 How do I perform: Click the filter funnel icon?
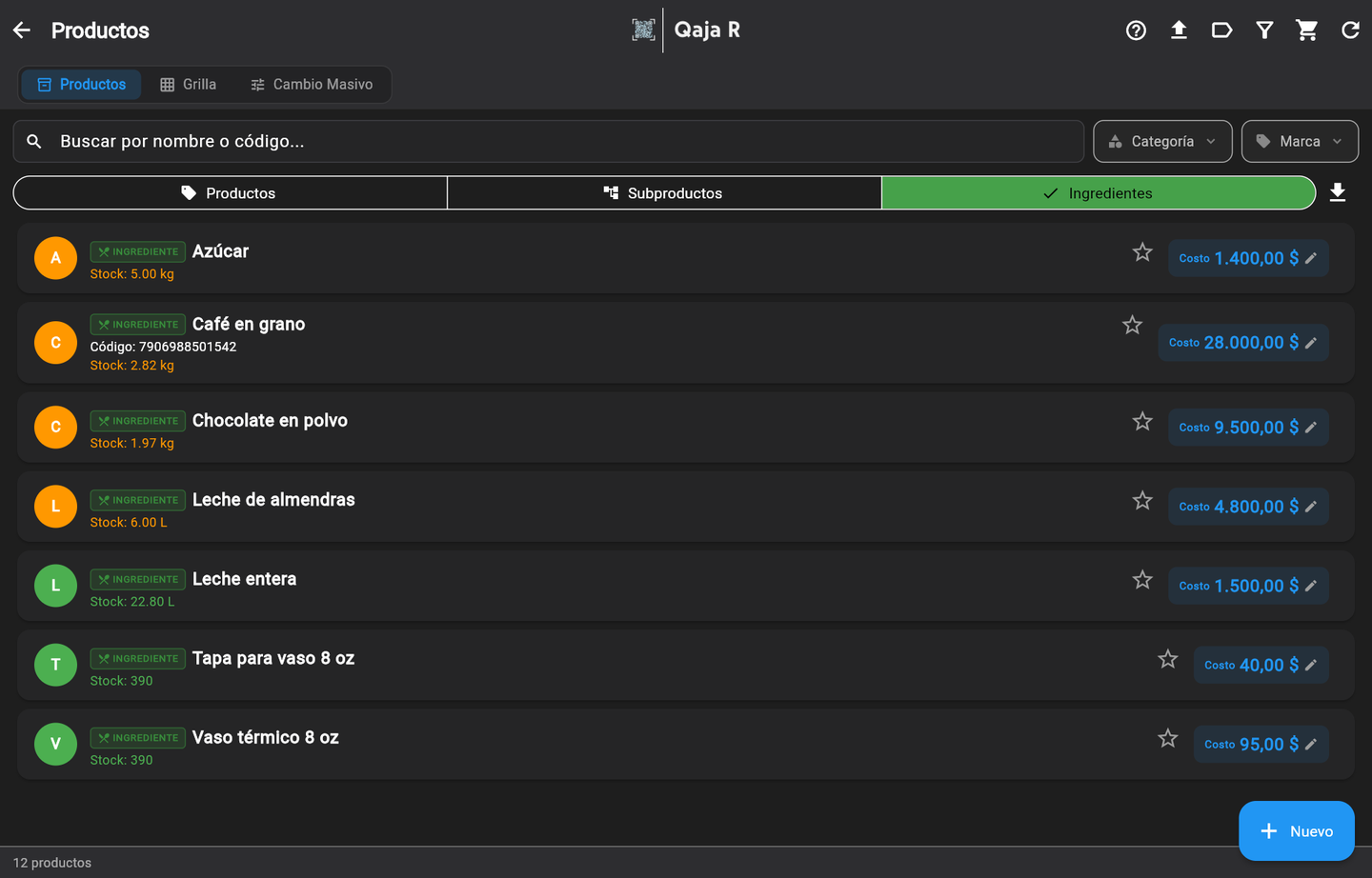click(x=1264, y=30)
